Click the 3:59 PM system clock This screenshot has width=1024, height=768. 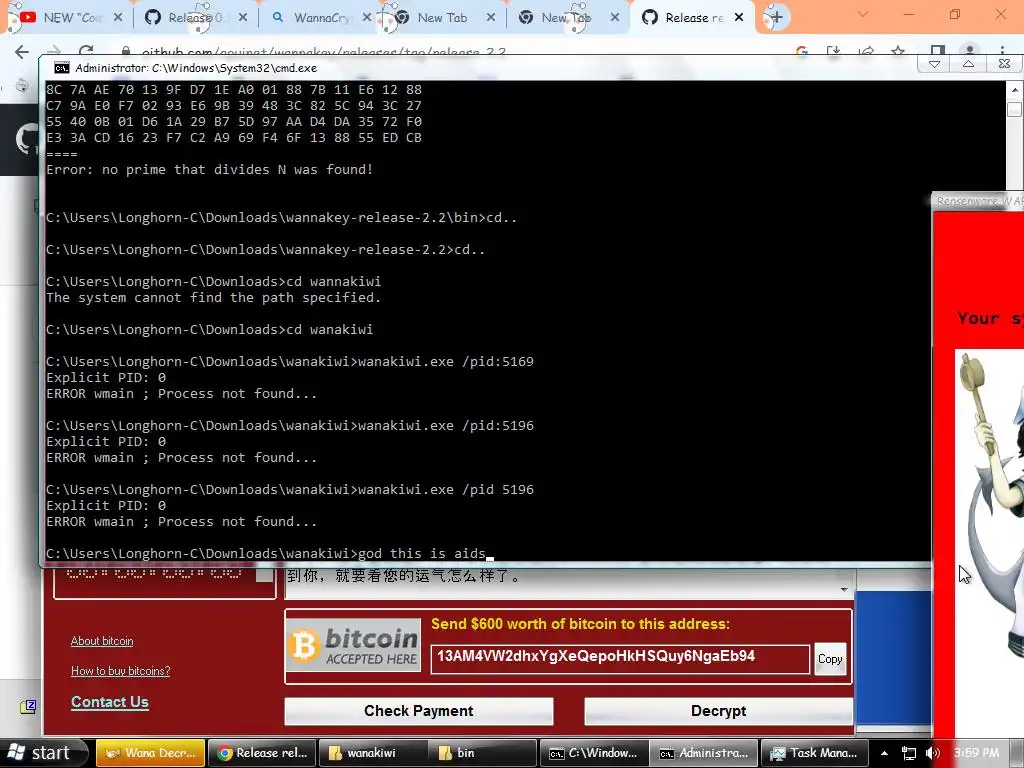click(976, 753)
